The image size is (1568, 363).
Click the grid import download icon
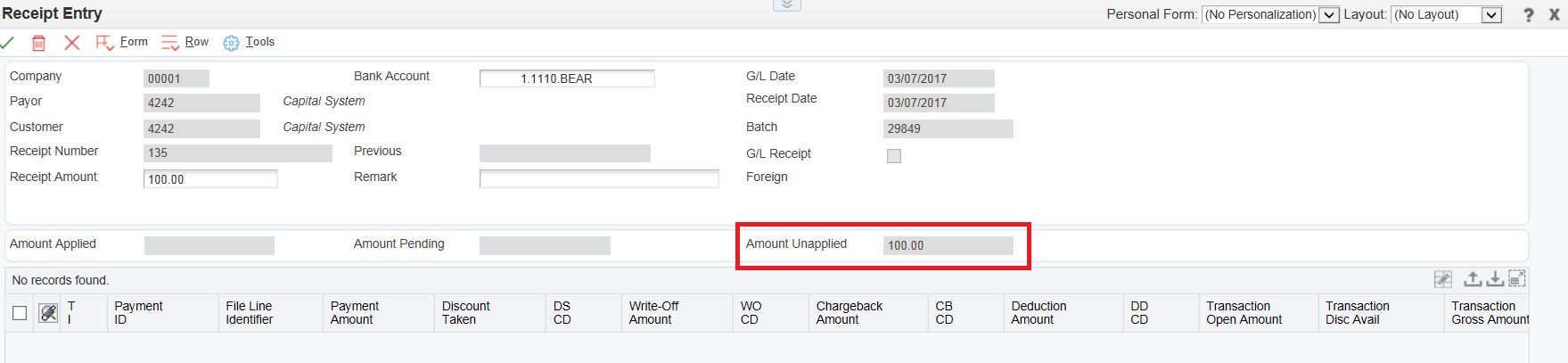[1495, 279]
